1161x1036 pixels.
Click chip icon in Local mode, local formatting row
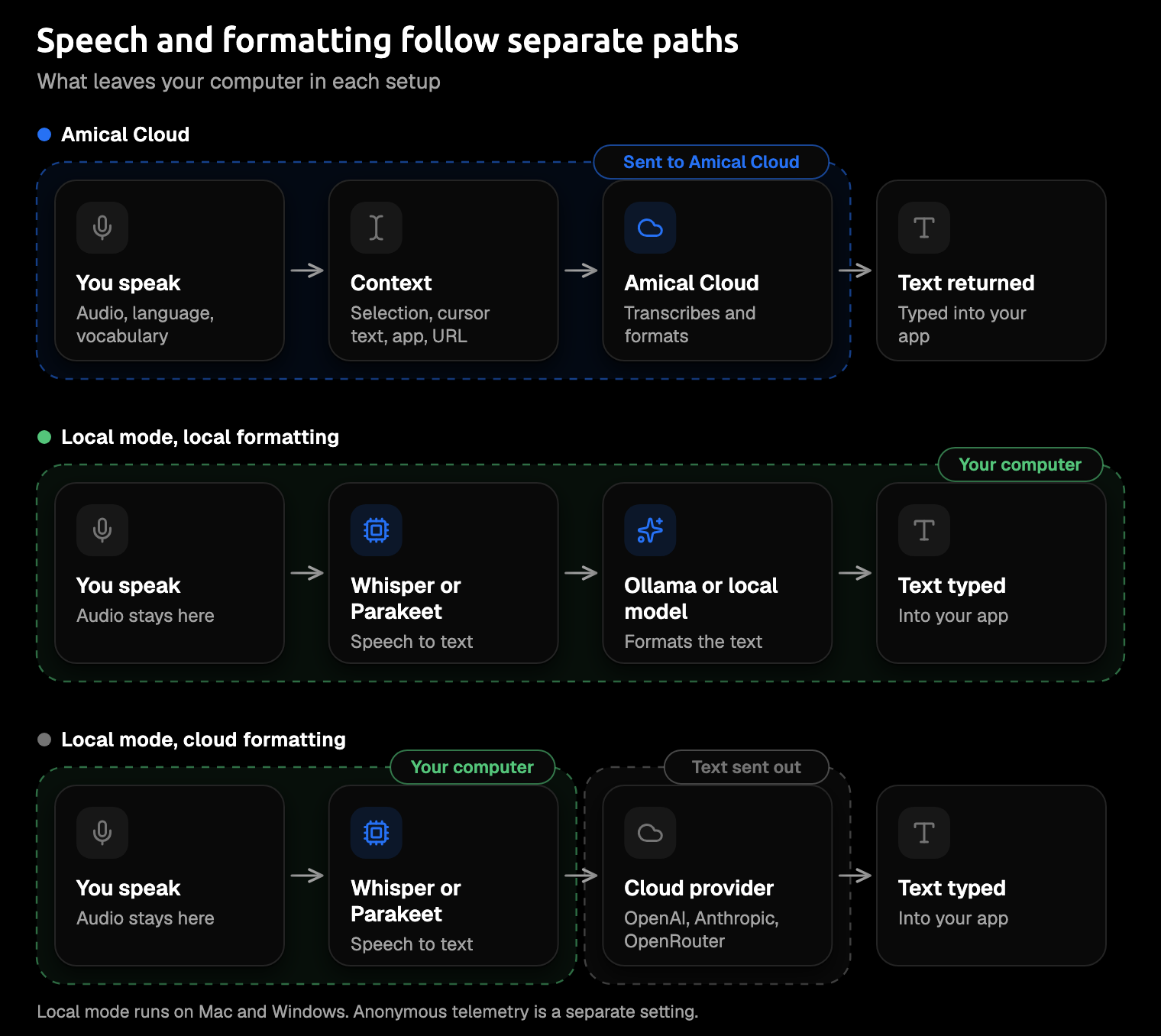click(x=377, y=530)
